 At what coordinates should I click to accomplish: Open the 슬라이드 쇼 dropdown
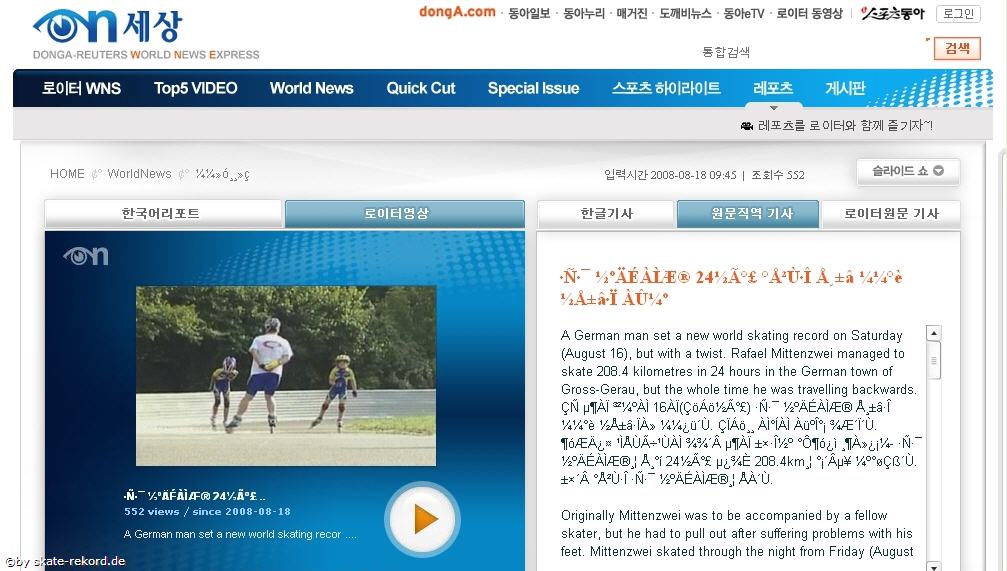[908, 171]
